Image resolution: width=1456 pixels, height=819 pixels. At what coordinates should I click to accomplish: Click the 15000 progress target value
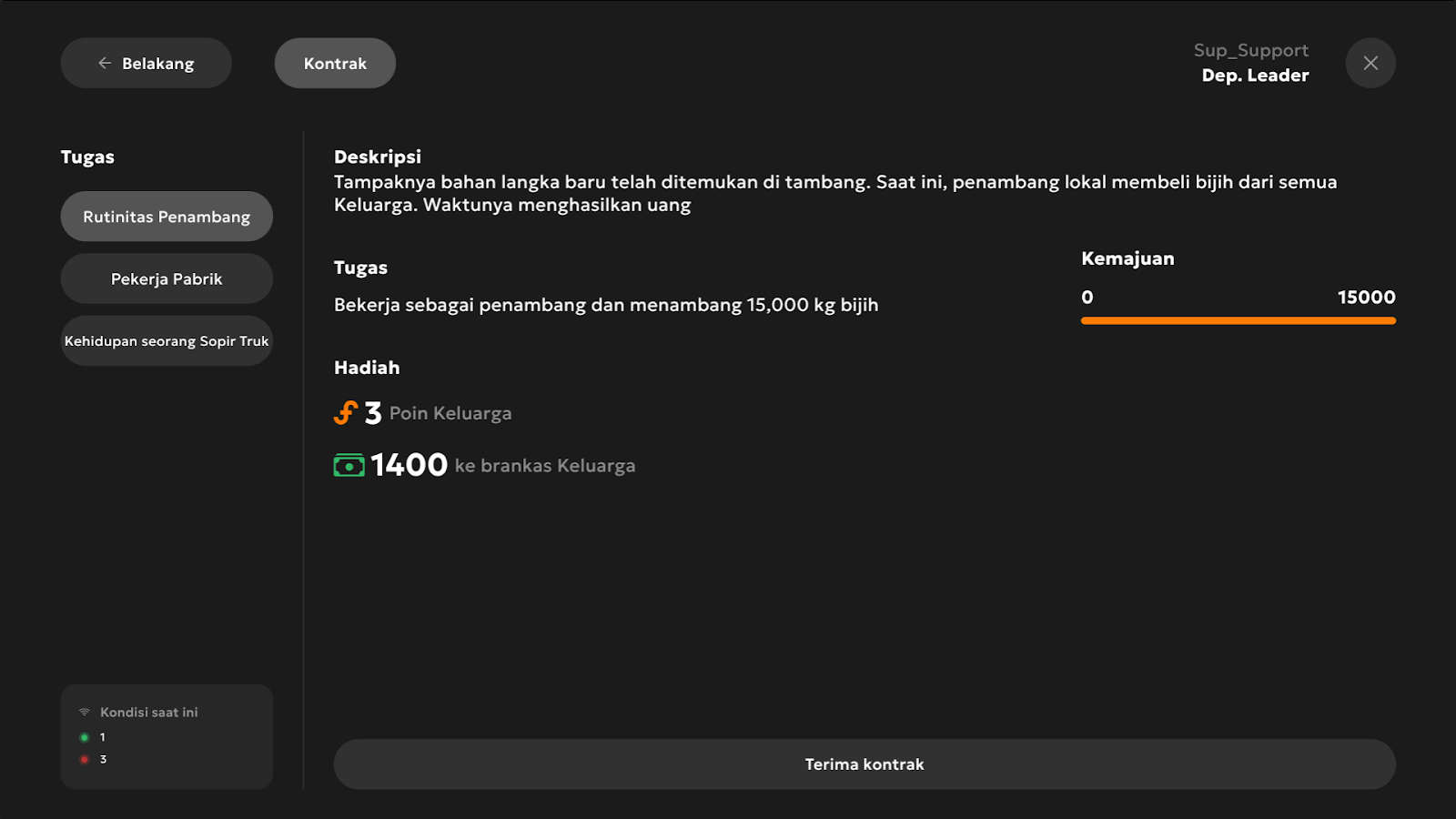click(x=1366, y=298)
